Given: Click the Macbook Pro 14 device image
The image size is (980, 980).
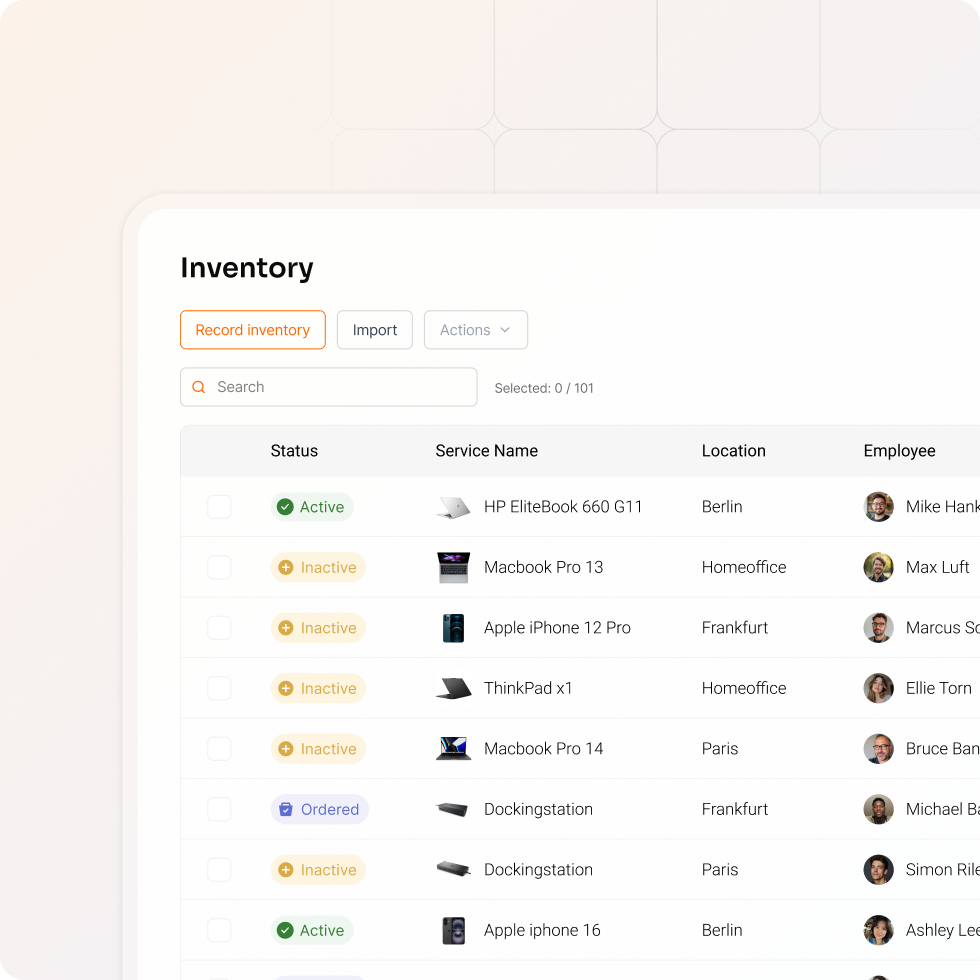Looking at the screenshot, I should pyautogui.click(x=453, y=749).
